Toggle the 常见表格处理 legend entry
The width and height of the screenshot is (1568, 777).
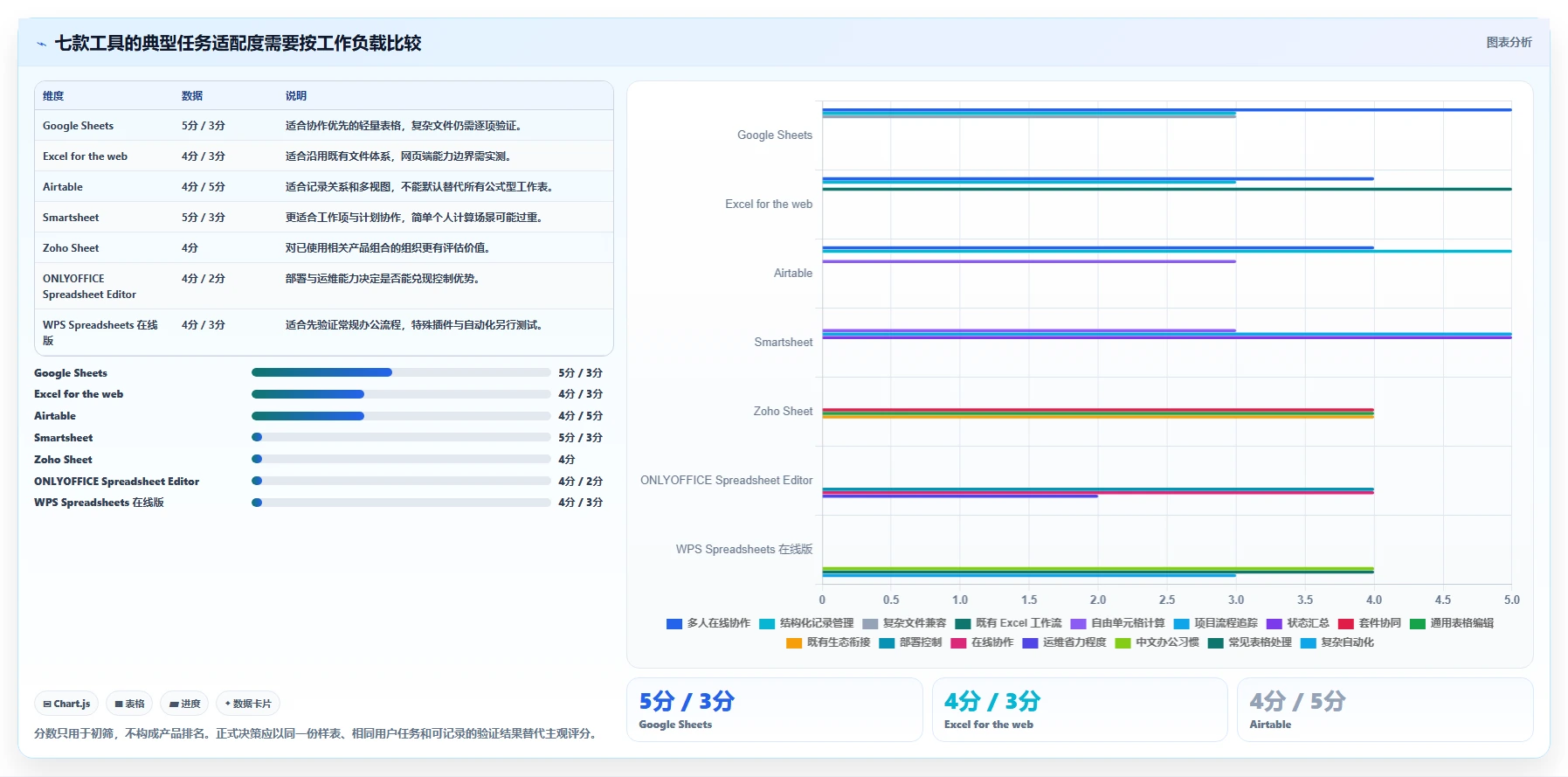click(1250, 642)
